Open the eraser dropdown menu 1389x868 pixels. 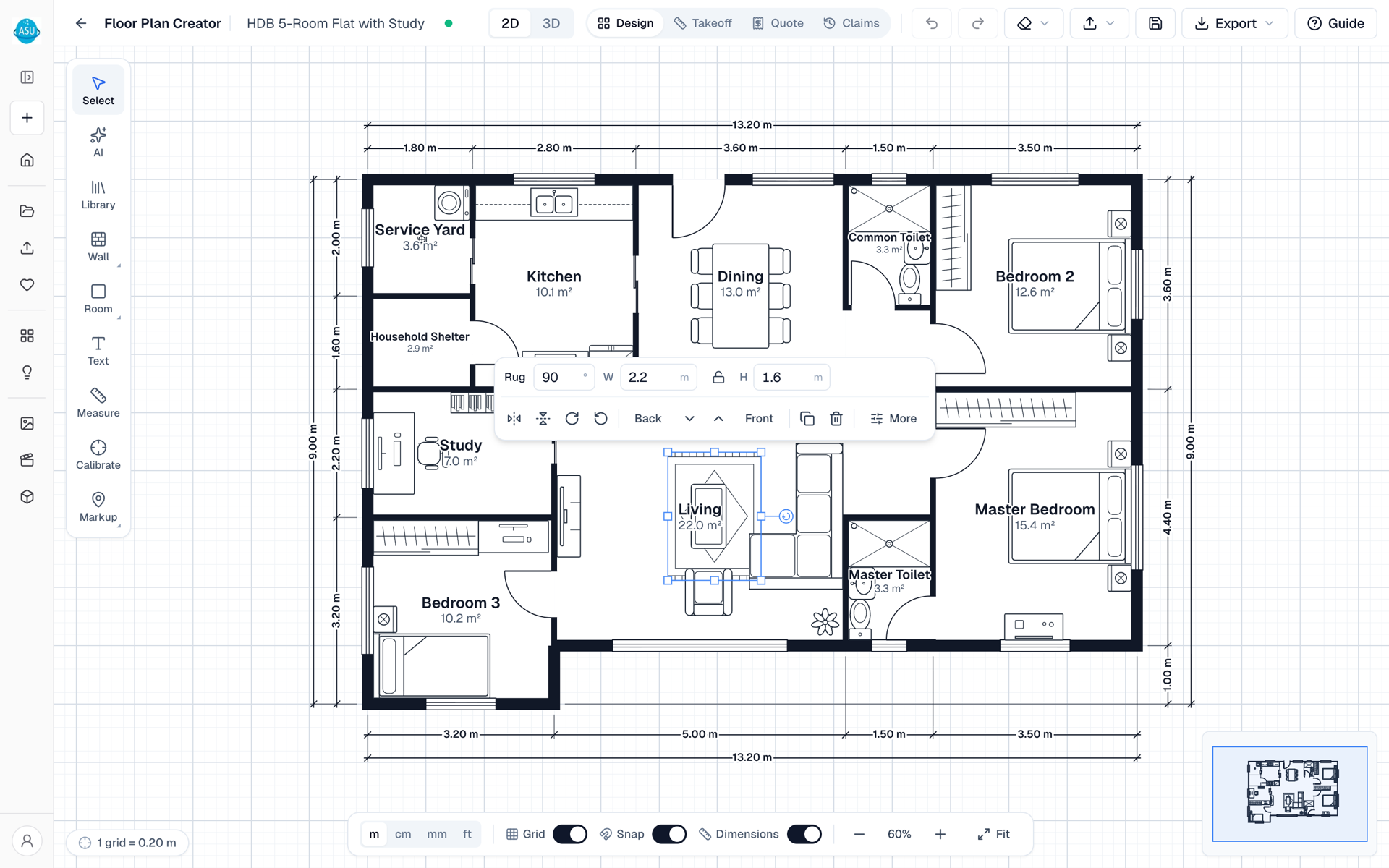1034,23
